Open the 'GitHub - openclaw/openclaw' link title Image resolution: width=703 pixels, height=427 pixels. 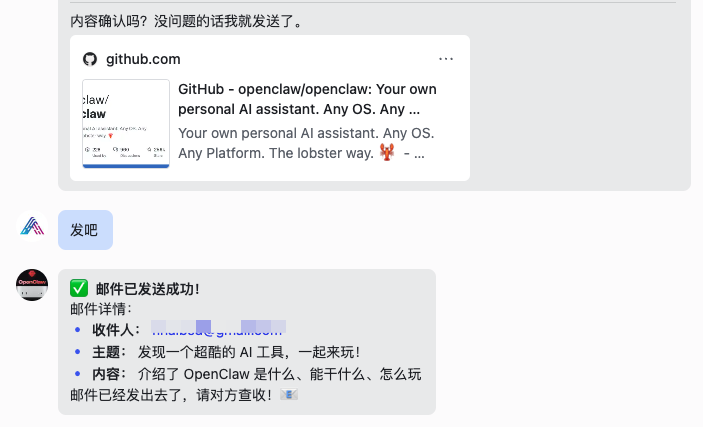point(307,99)
